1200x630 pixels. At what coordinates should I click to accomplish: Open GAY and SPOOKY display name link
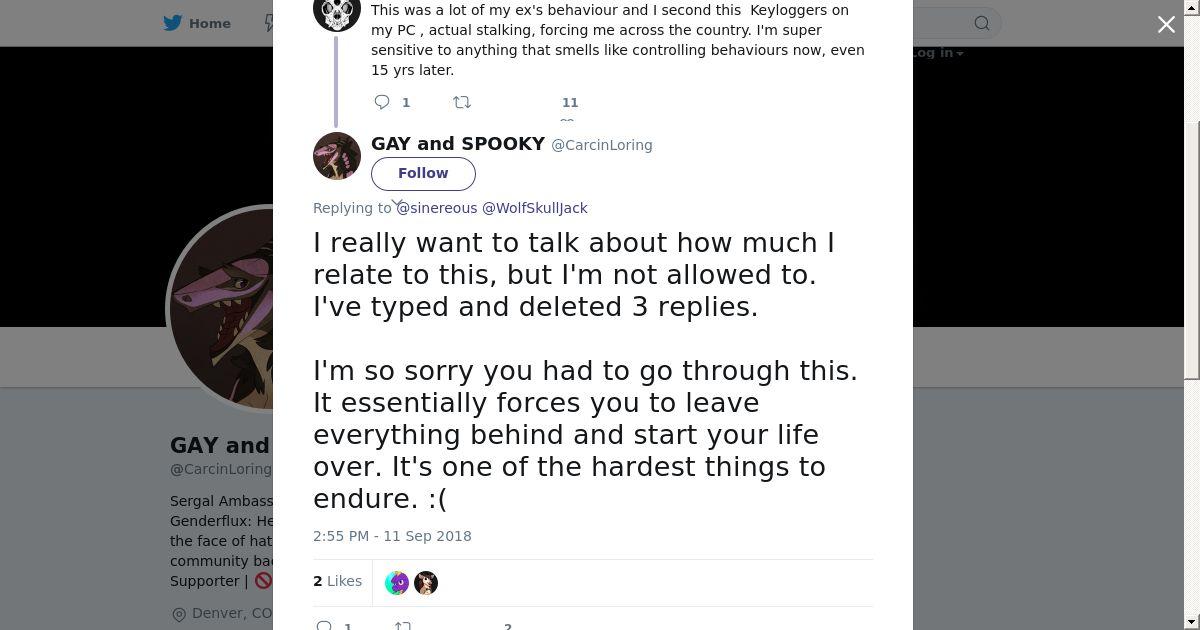click(x=458, y=144)
